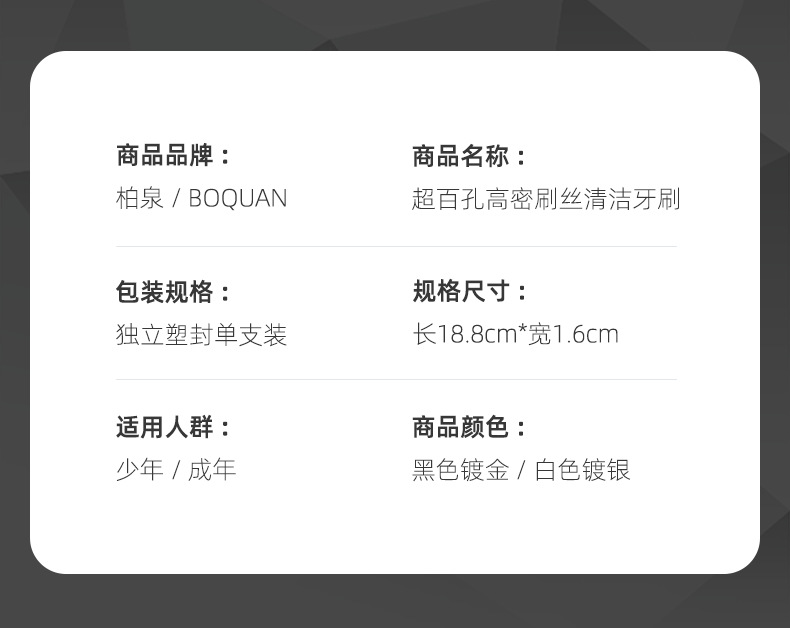Click the 商品名称 heading

(x=461, y=156)
